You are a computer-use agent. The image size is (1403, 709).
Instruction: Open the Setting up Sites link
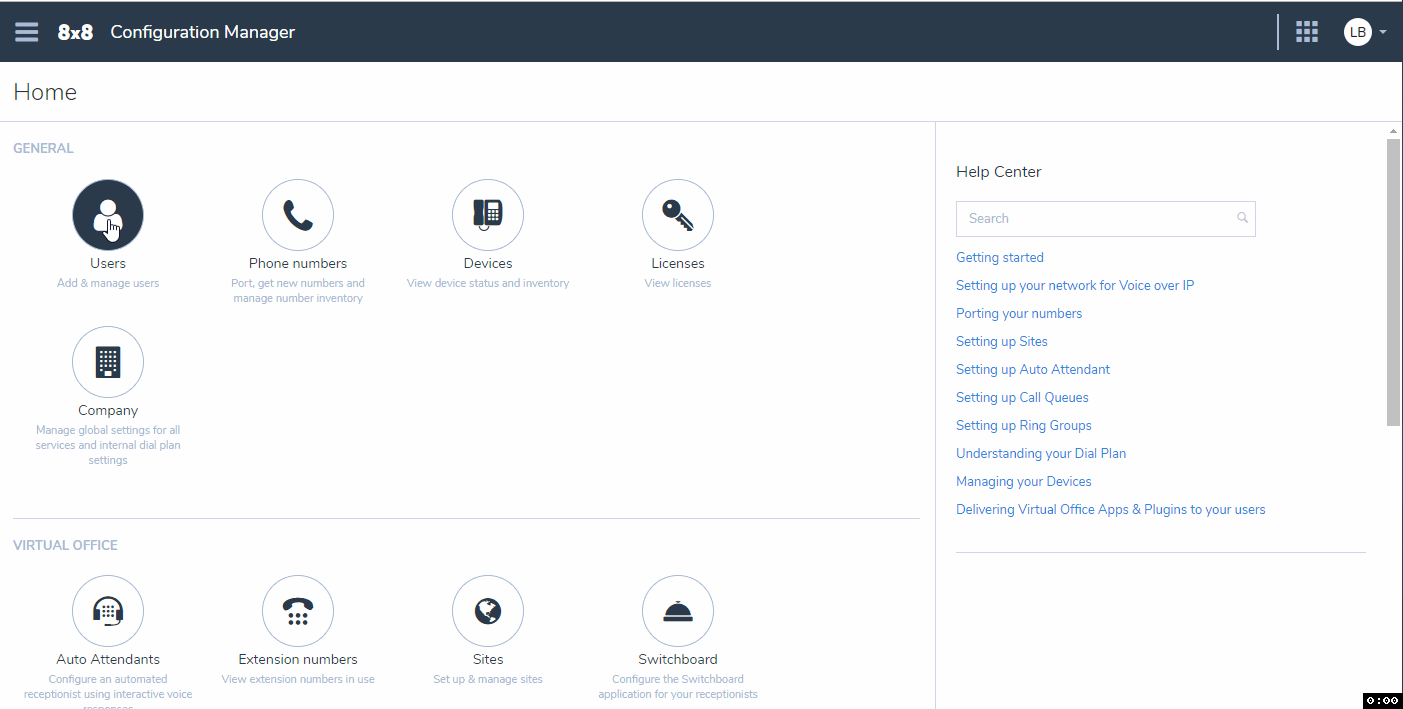1002,341
